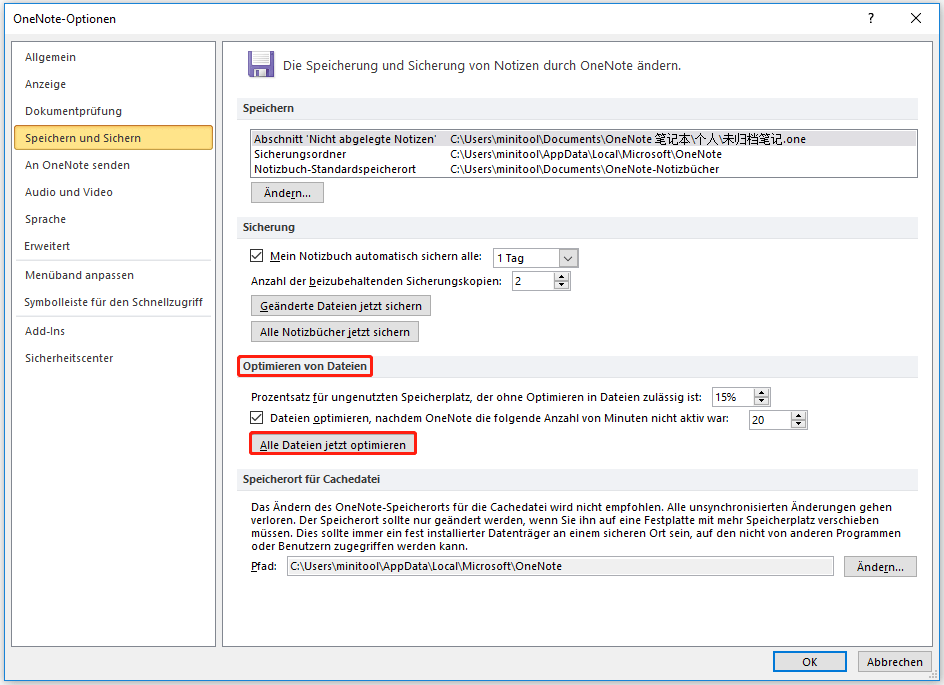Decrease the 15% percentage value
Image resolution: width=944 pixels, height=685 pixels.
pos(762,401)
